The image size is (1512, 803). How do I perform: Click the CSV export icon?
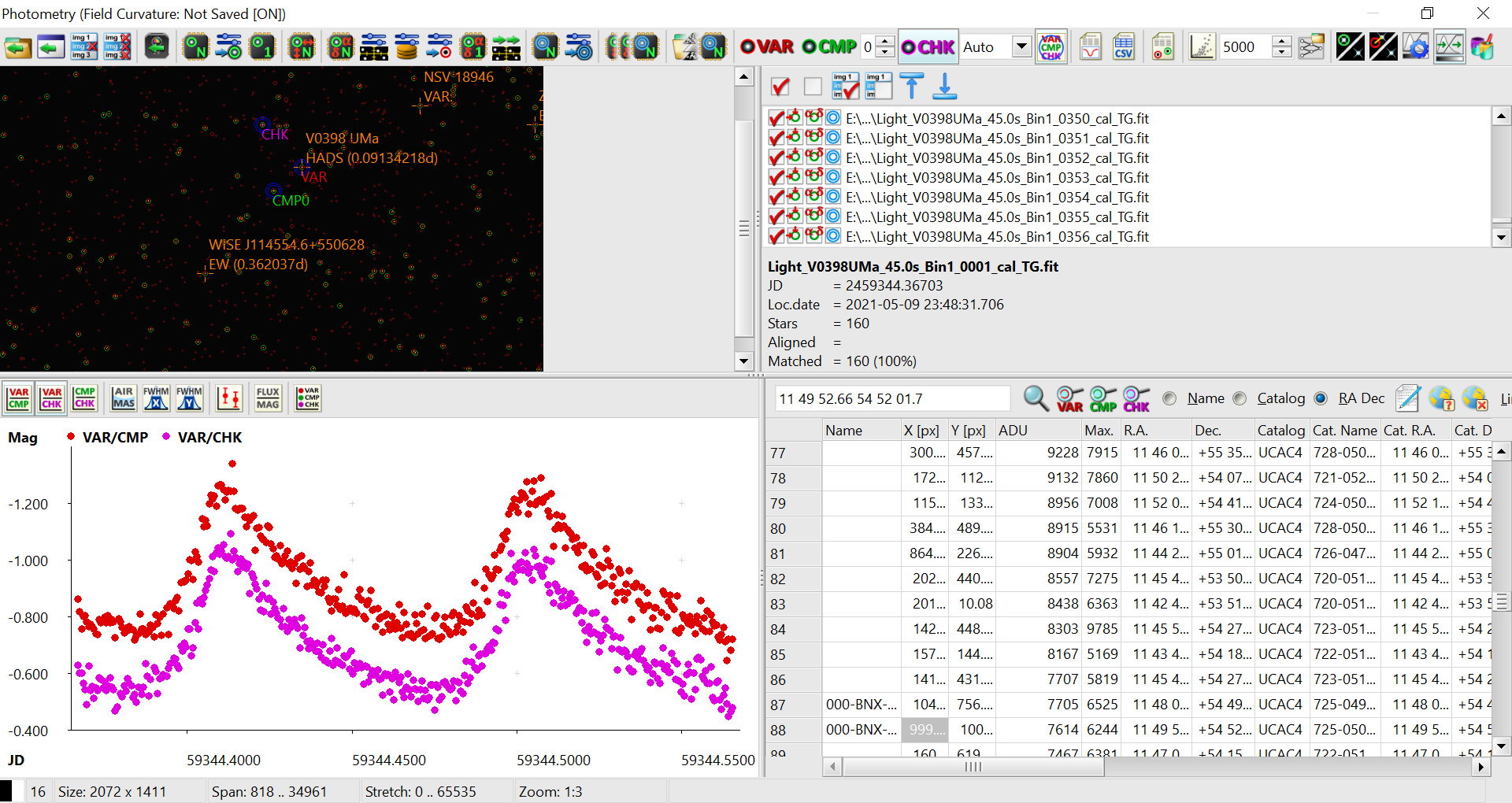[1123, 47]
